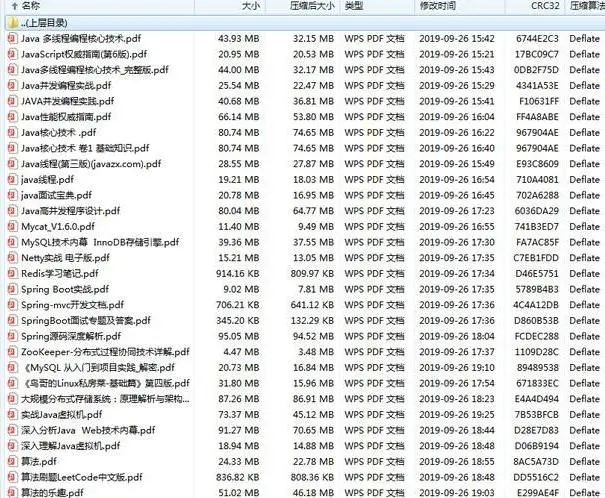The width and height of the screenshot is (605, 498).
Task: Click compressed size 132.29 KB
Action: click(x=312, y=321)
